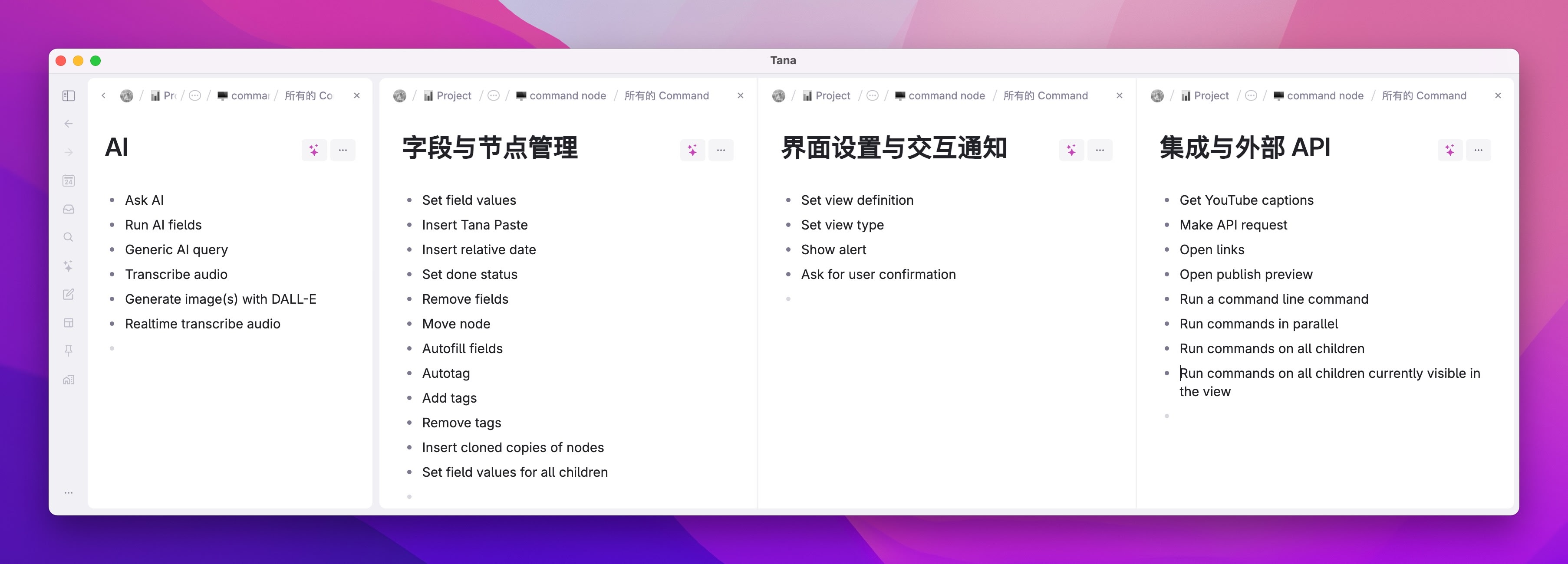Open 所有的 Command breadcrumb in 界面设置与交互通知 panel
The height and width of the screenshot is (564, 1568).
point(1046,95)
